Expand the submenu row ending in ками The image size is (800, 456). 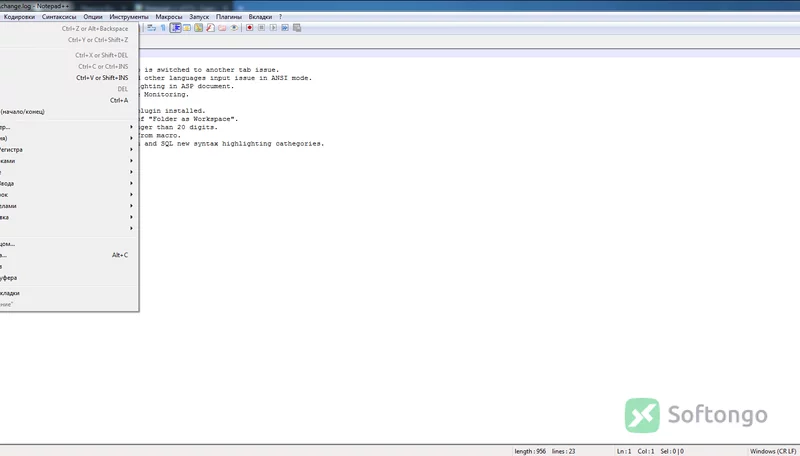[x=69, y=161]
